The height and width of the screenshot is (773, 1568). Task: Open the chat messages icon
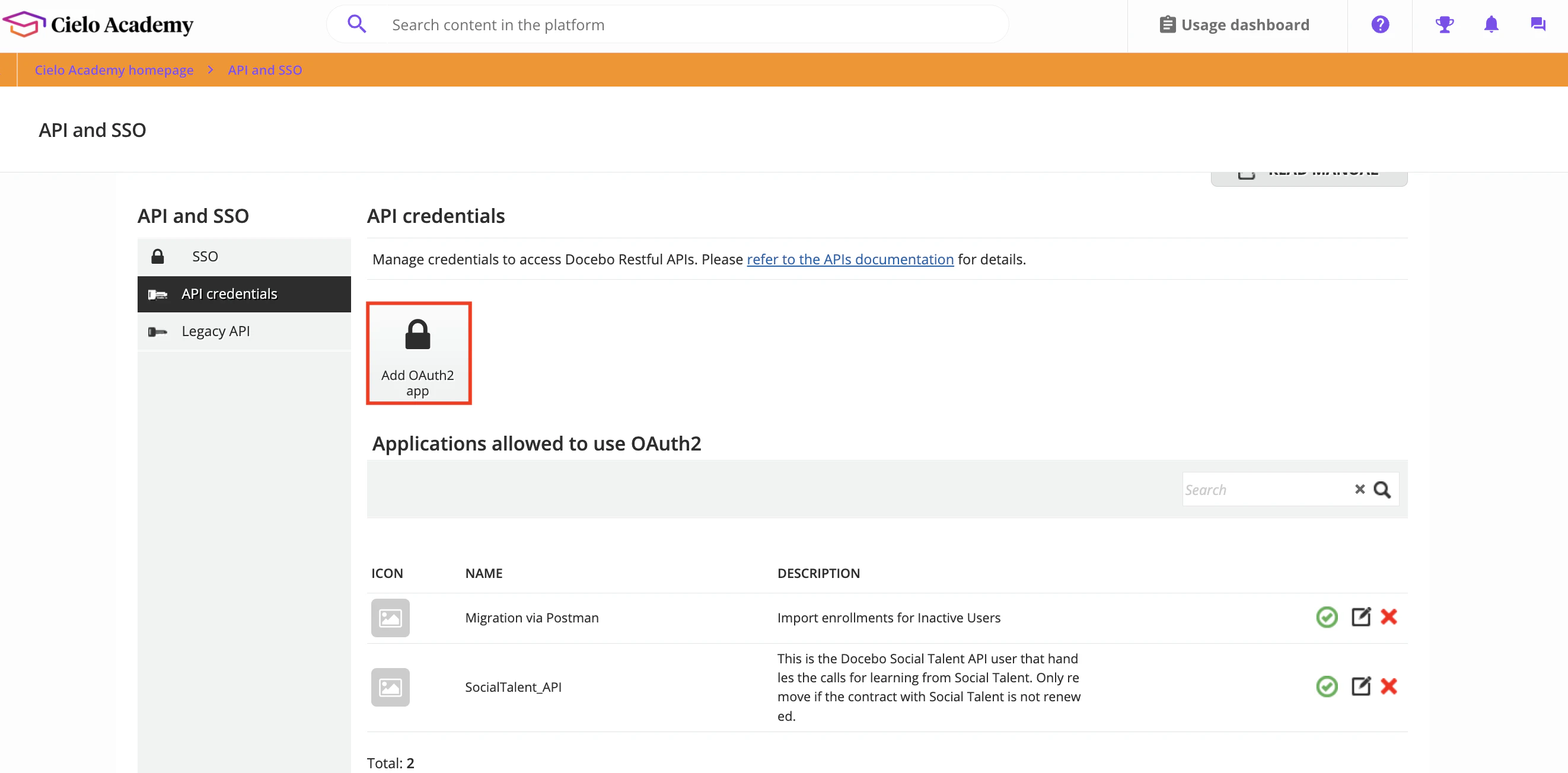coord(1538,24)
